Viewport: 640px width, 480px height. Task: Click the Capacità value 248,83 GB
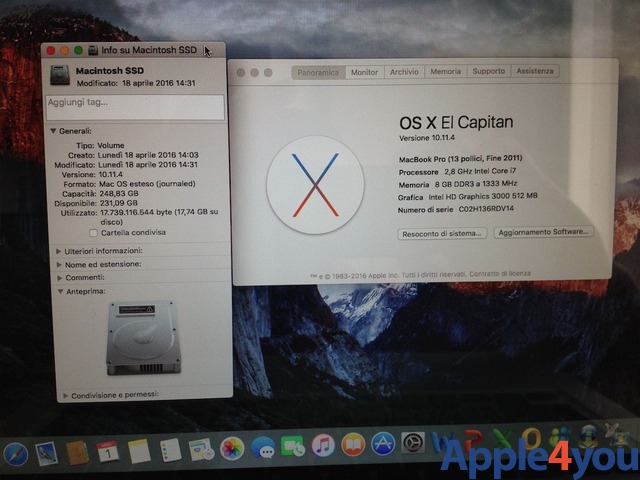point(119,193)
